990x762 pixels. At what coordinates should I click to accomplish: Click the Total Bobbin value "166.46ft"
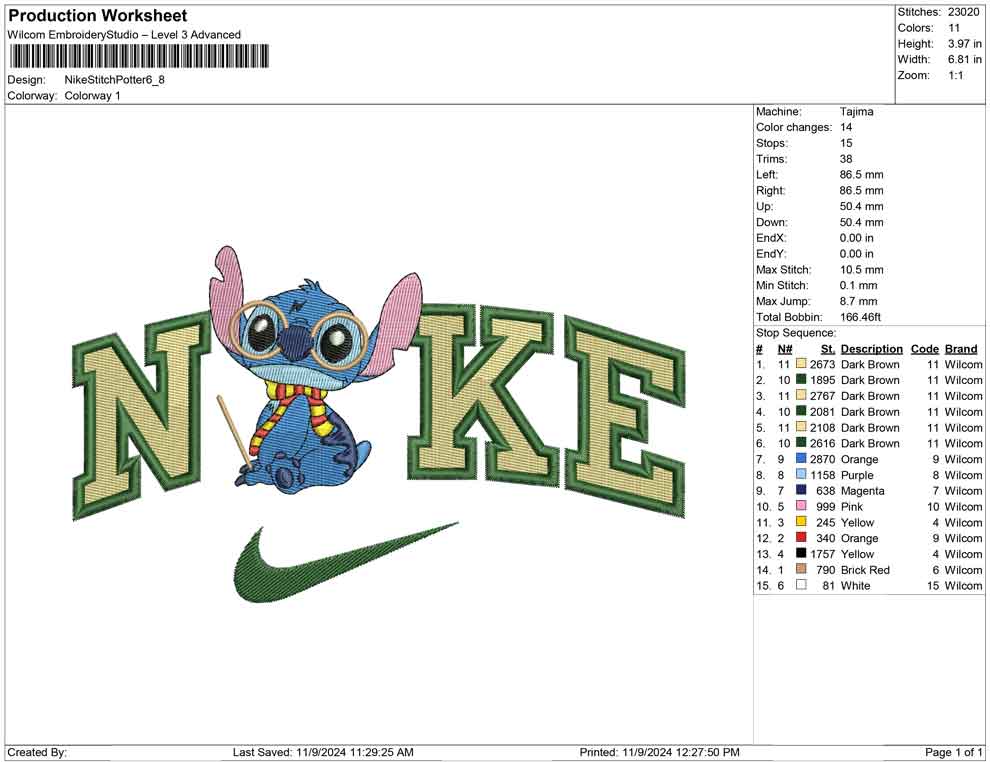[x=860, y=317]
